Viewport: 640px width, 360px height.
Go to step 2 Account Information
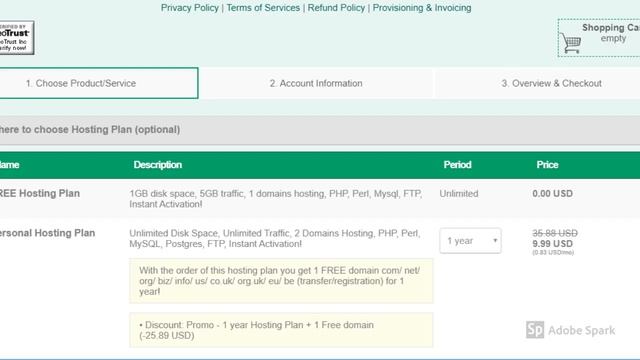point(316,83)
